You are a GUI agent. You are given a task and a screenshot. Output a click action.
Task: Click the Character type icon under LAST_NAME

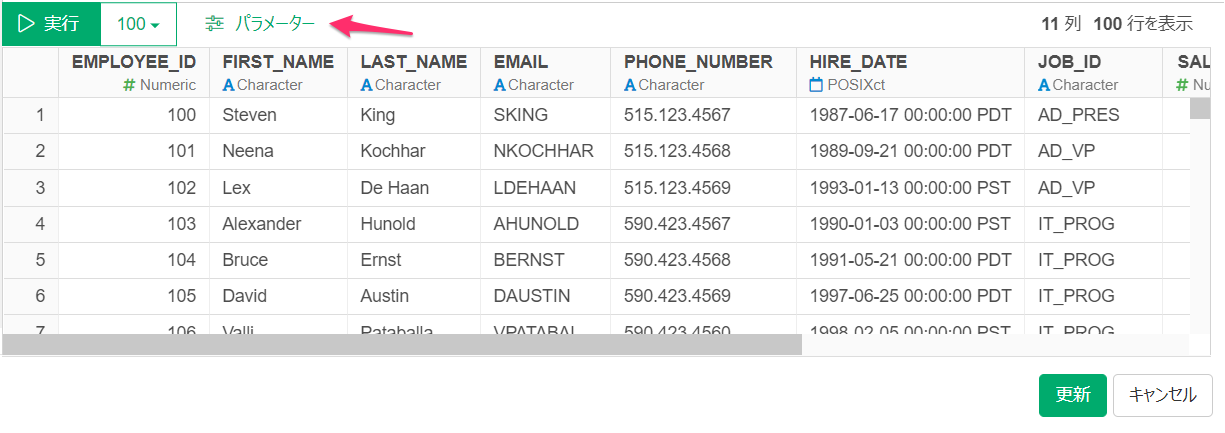point(366,85)
